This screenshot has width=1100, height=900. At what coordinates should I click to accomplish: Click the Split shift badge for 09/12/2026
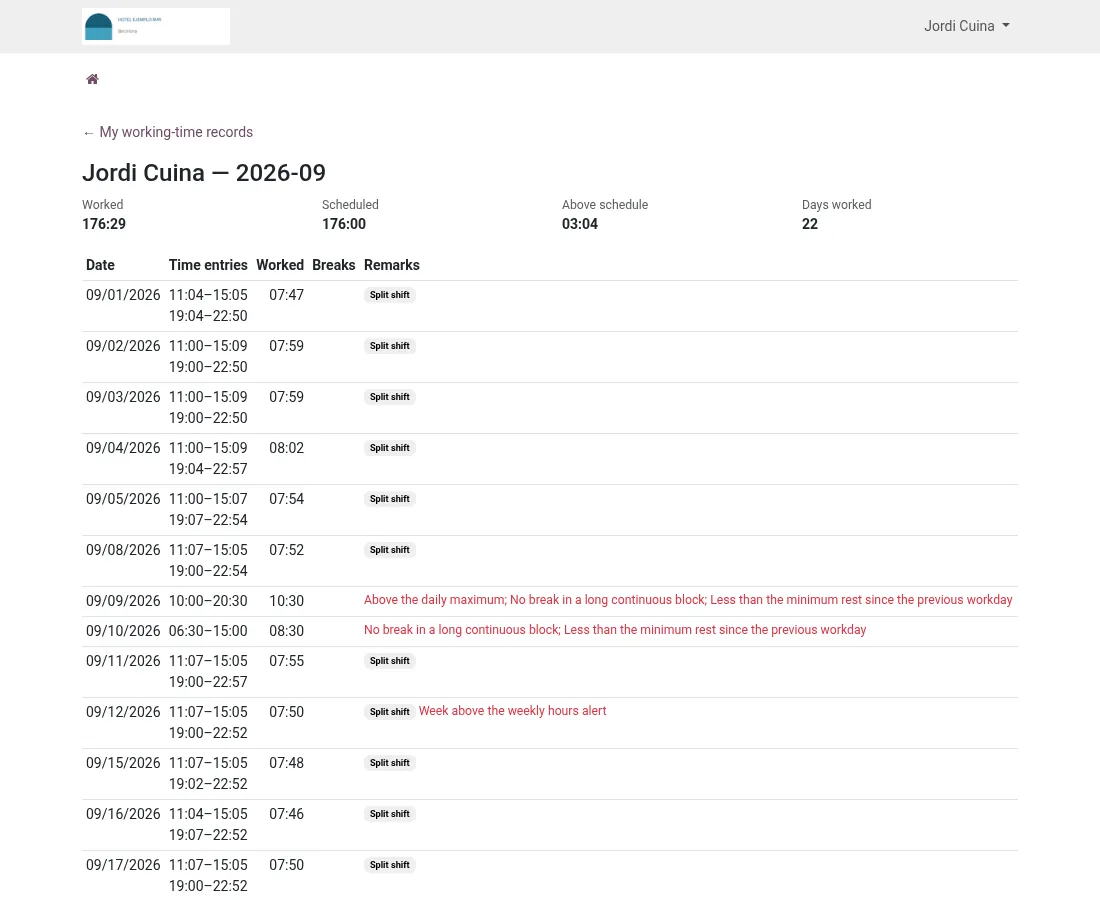[x=390, y=713]
